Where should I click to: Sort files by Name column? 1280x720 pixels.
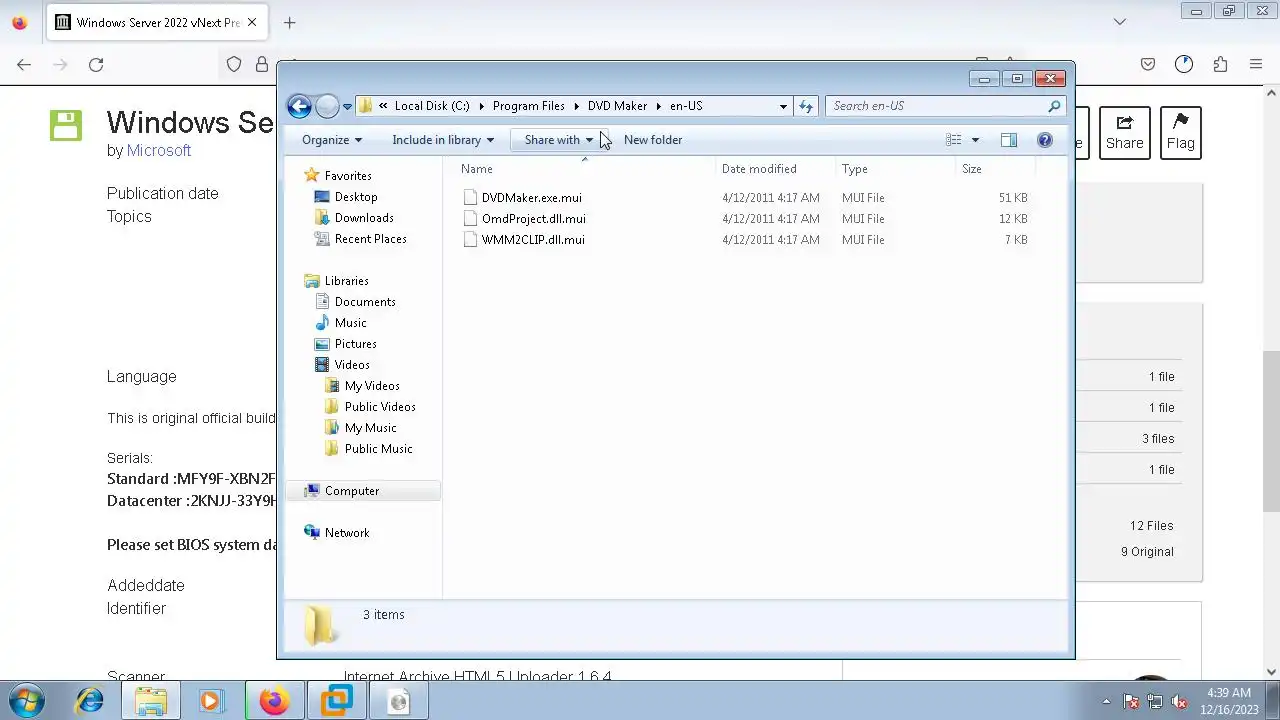pos(587,169)
